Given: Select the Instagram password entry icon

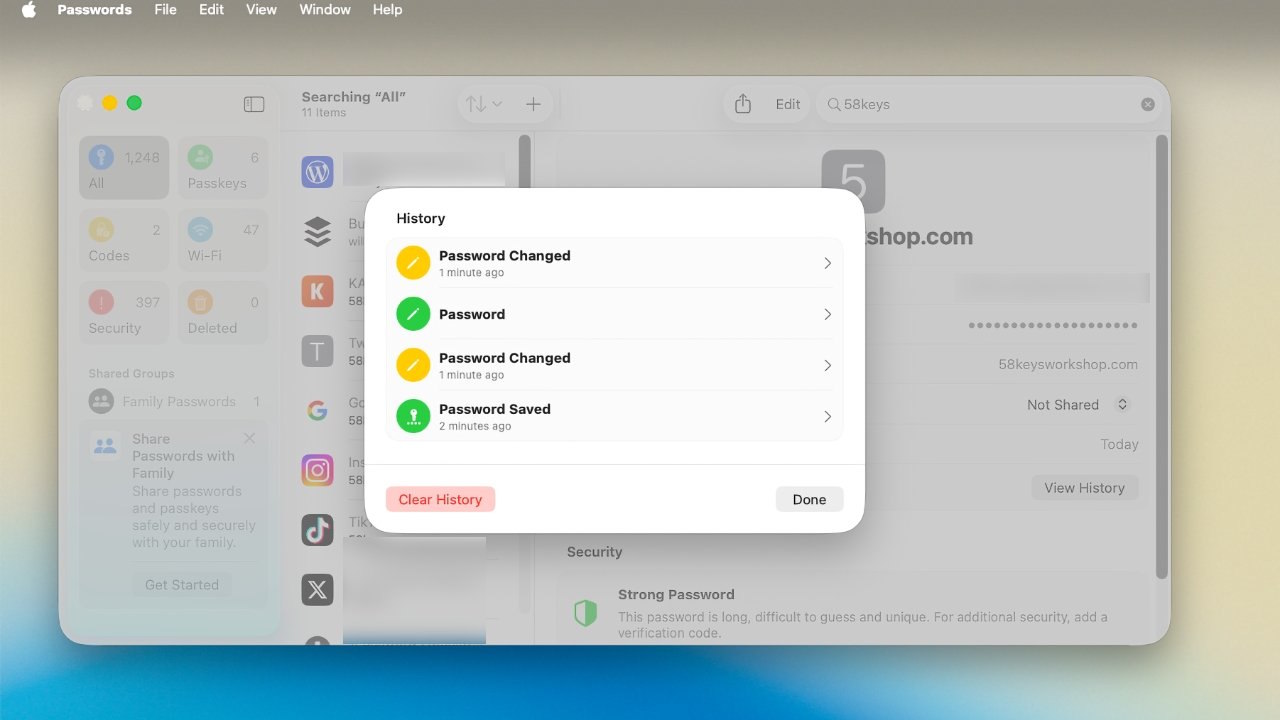Looking at the screenshot, I should coord(317,470).
